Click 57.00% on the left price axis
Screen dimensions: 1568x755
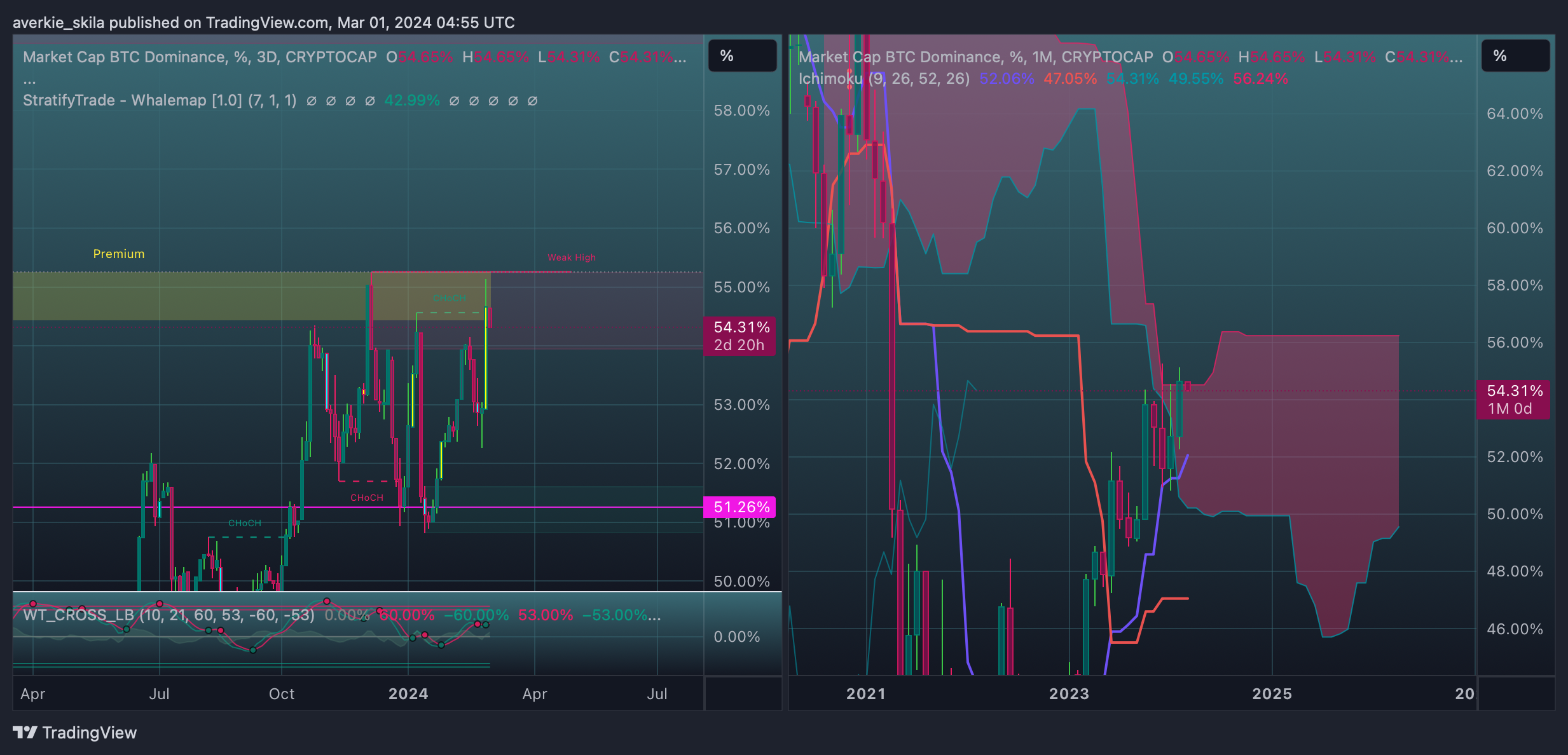[741, 170]
